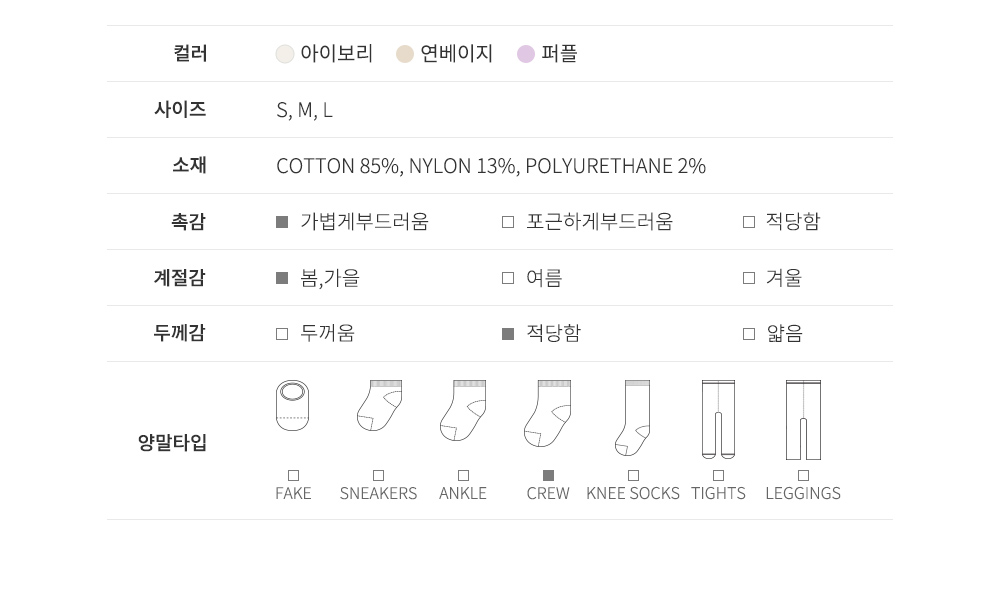Click the fake sock illustration

(x=292, y=406)
